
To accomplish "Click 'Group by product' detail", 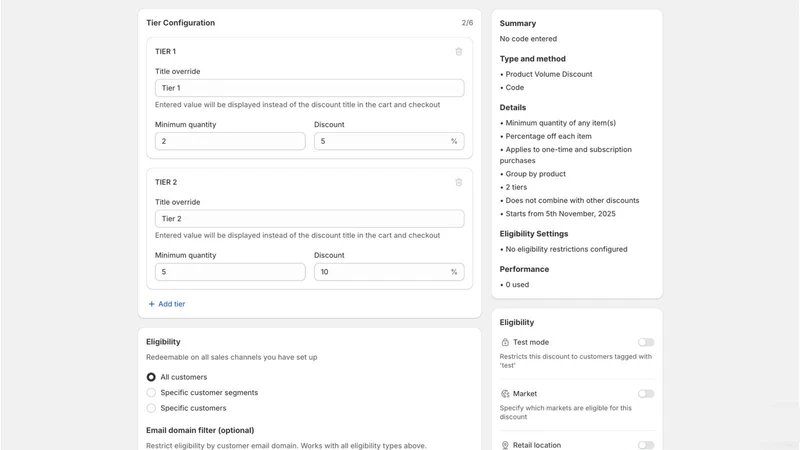I will tap(536, 174).
